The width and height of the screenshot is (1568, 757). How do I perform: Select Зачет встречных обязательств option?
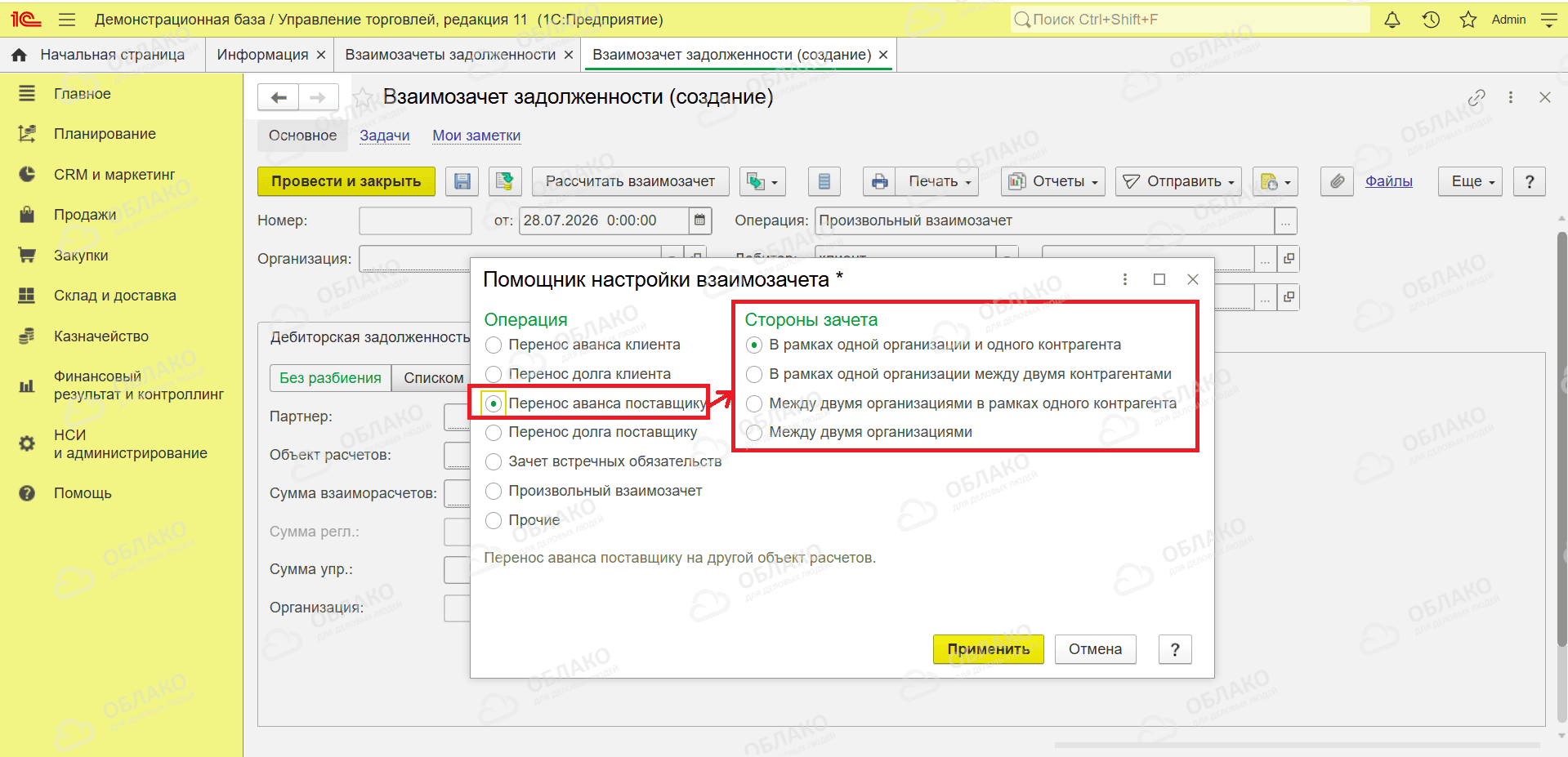pos(494,462)
